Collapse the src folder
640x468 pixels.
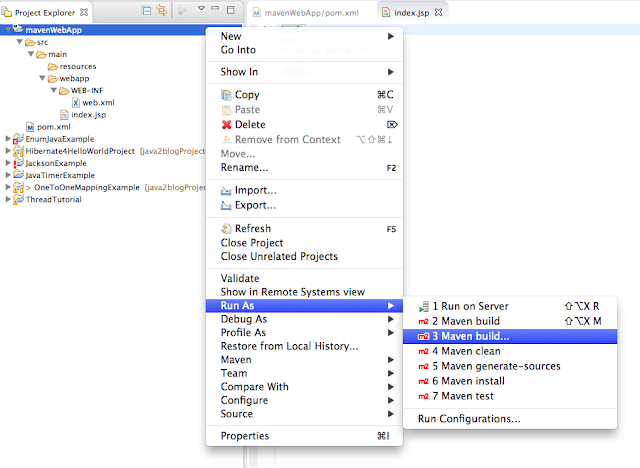pyautogui.click(x=19, y=42)
